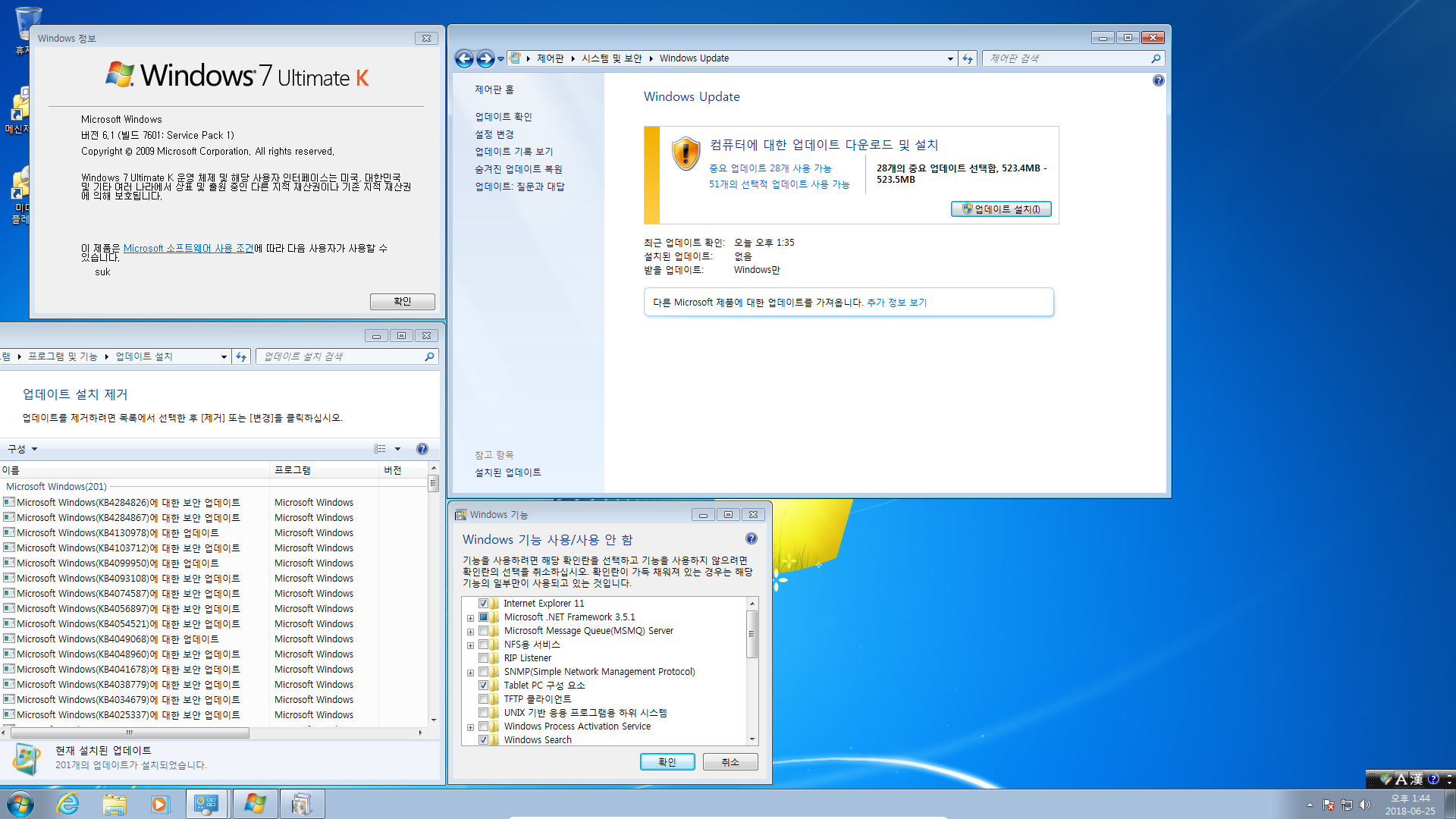
Task: Open volume speaker icon in tray
Action: (1365, 805)
